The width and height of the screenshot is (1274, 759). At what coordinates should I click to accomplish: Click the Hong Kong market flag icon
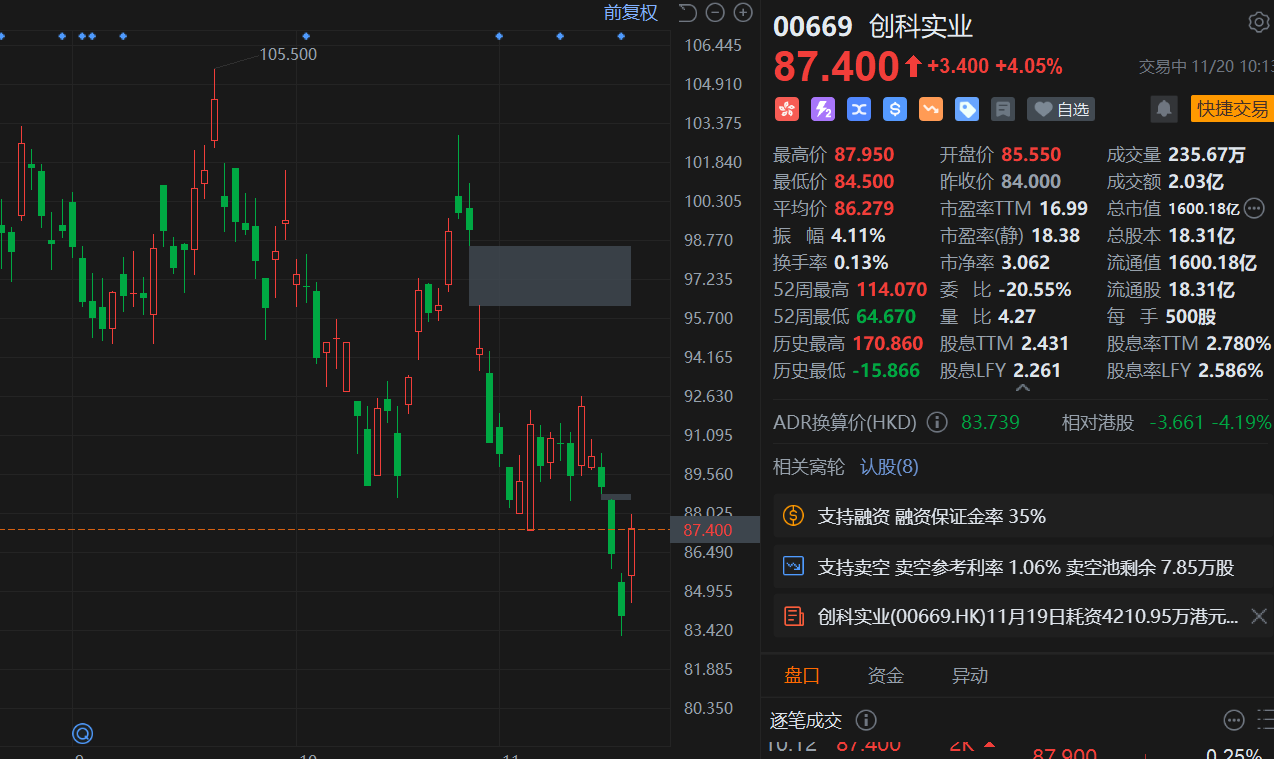click(787, 109)
